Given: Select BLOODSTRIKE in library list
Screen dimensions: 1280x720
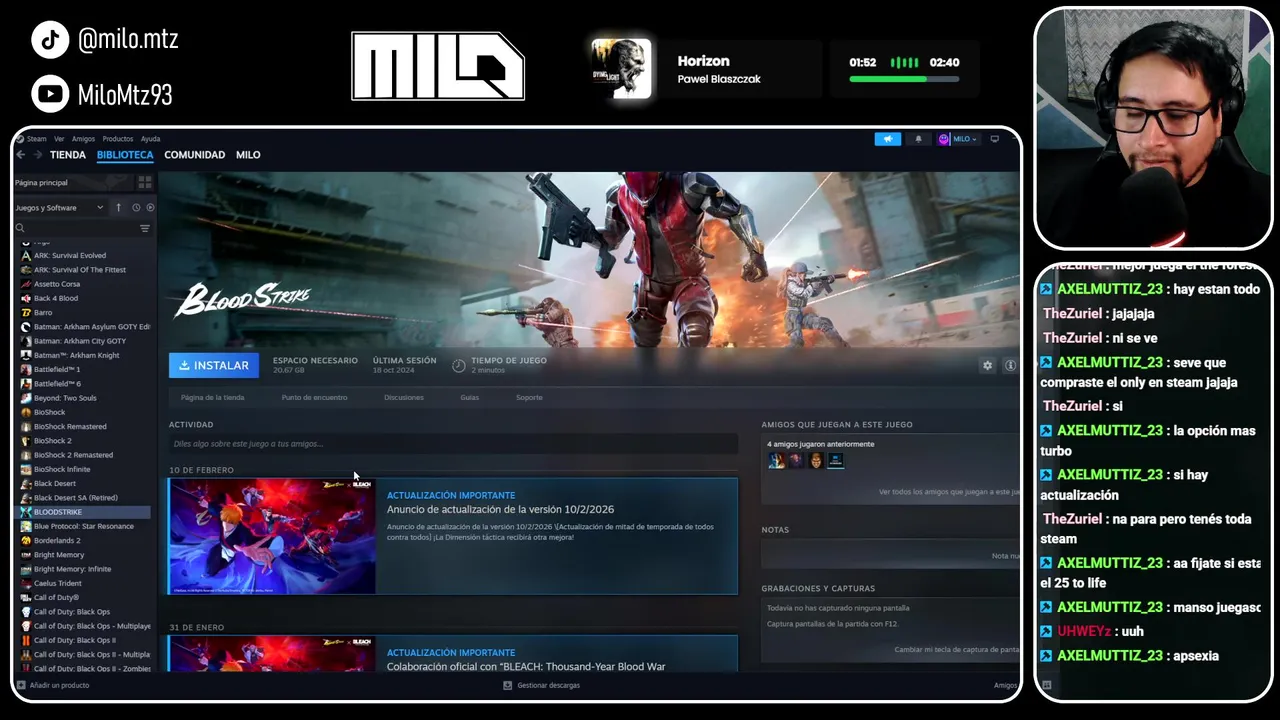Looking at the screenshot, I should (84, 512).
